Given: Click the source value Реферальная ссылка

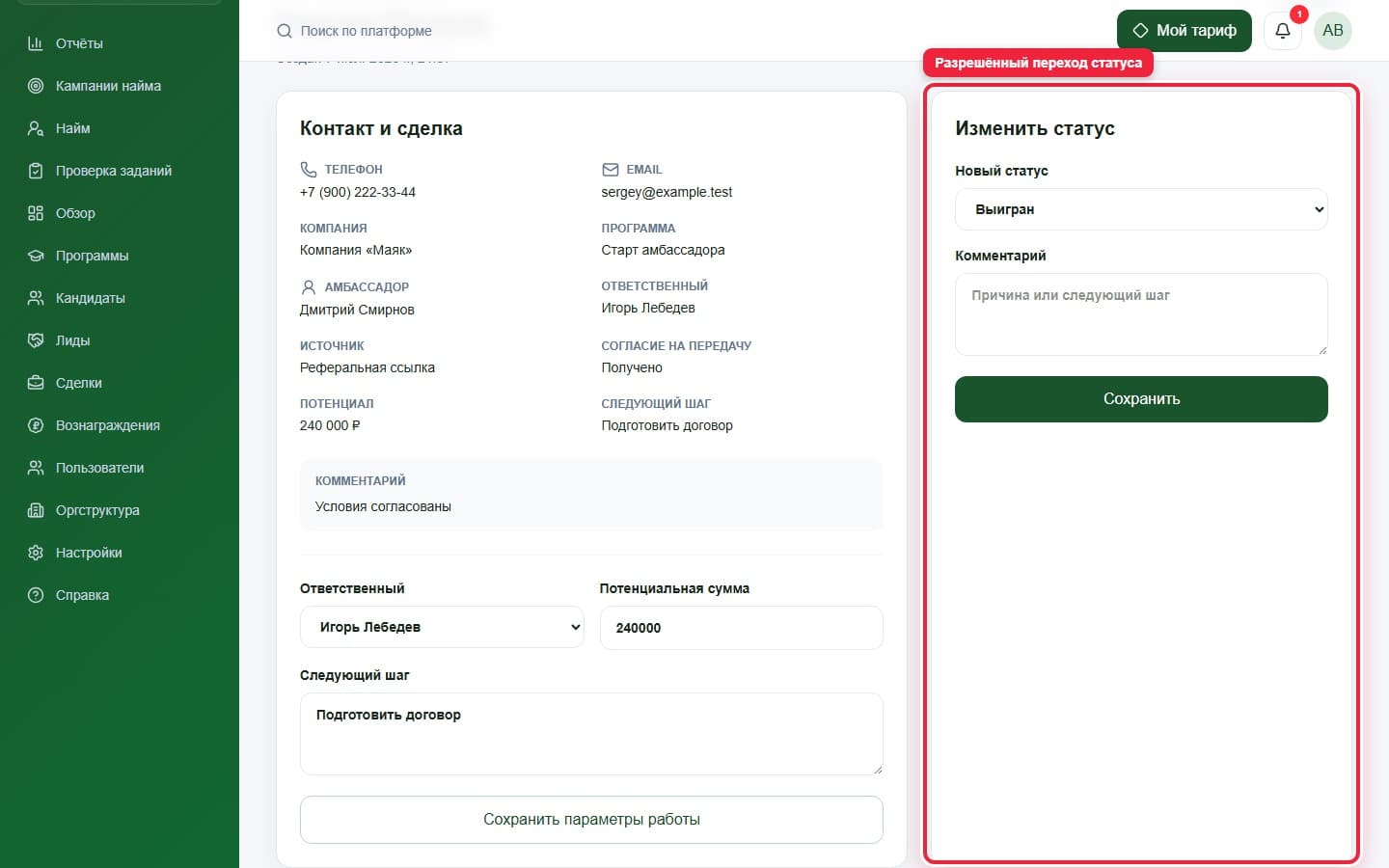Looking at the screenshot, I should (368, 367).
